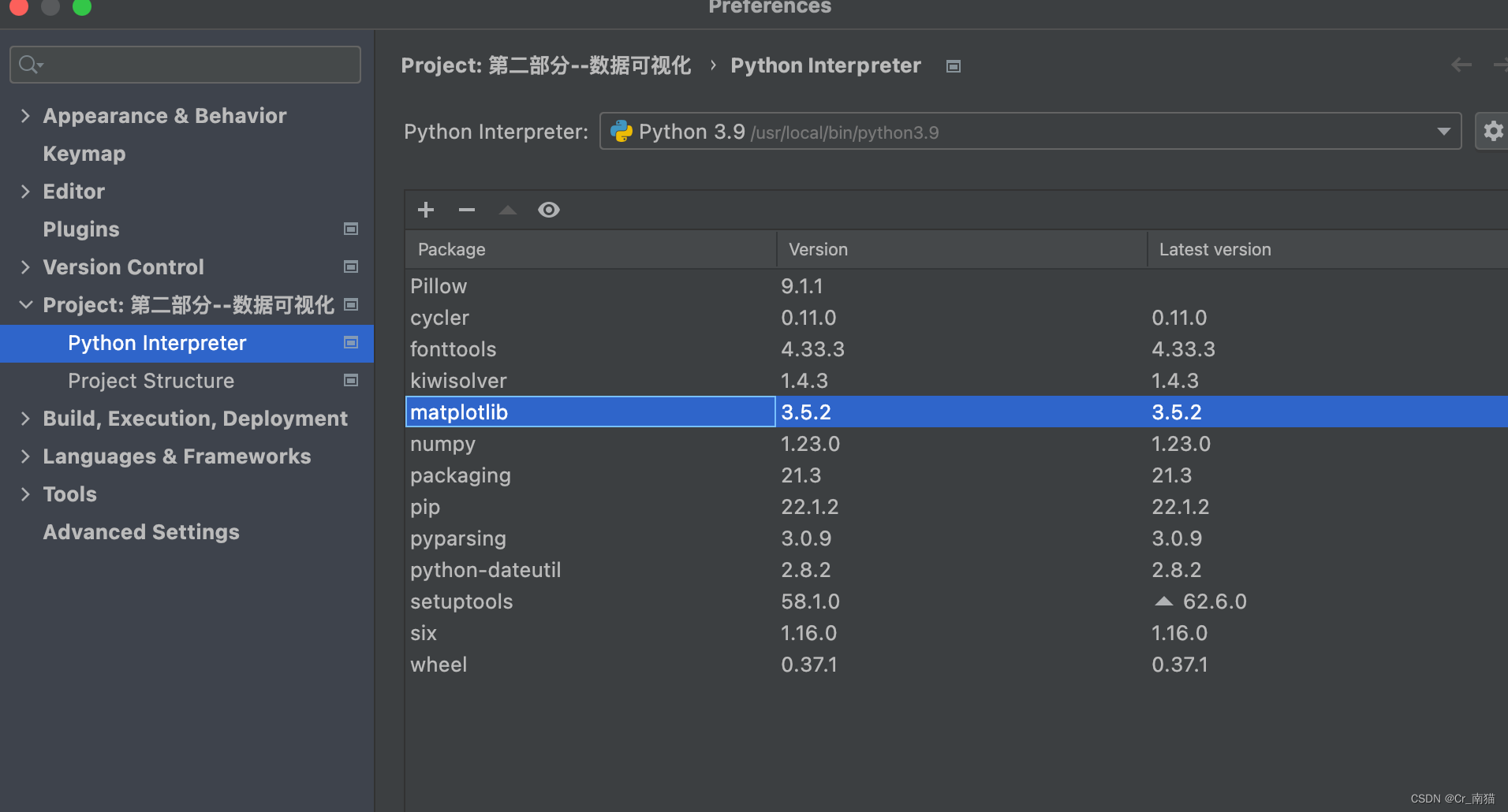
Task: Expand Appearance & Behavior section
Action: [x=25, y=116]
